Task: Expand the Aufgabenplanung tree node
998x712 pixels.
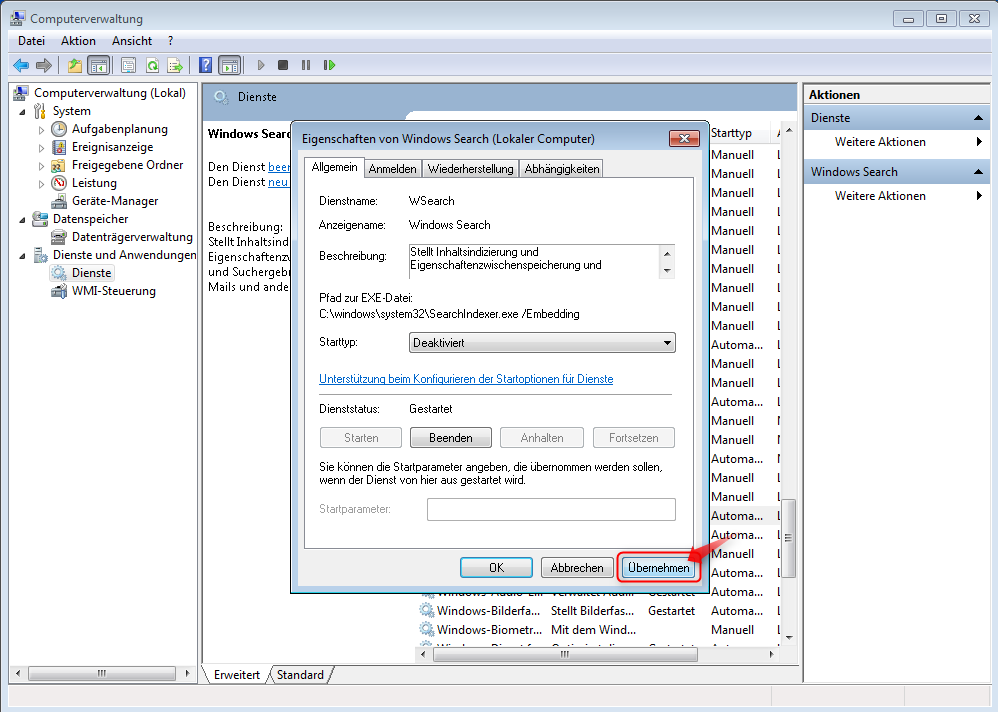Action: 43,128
